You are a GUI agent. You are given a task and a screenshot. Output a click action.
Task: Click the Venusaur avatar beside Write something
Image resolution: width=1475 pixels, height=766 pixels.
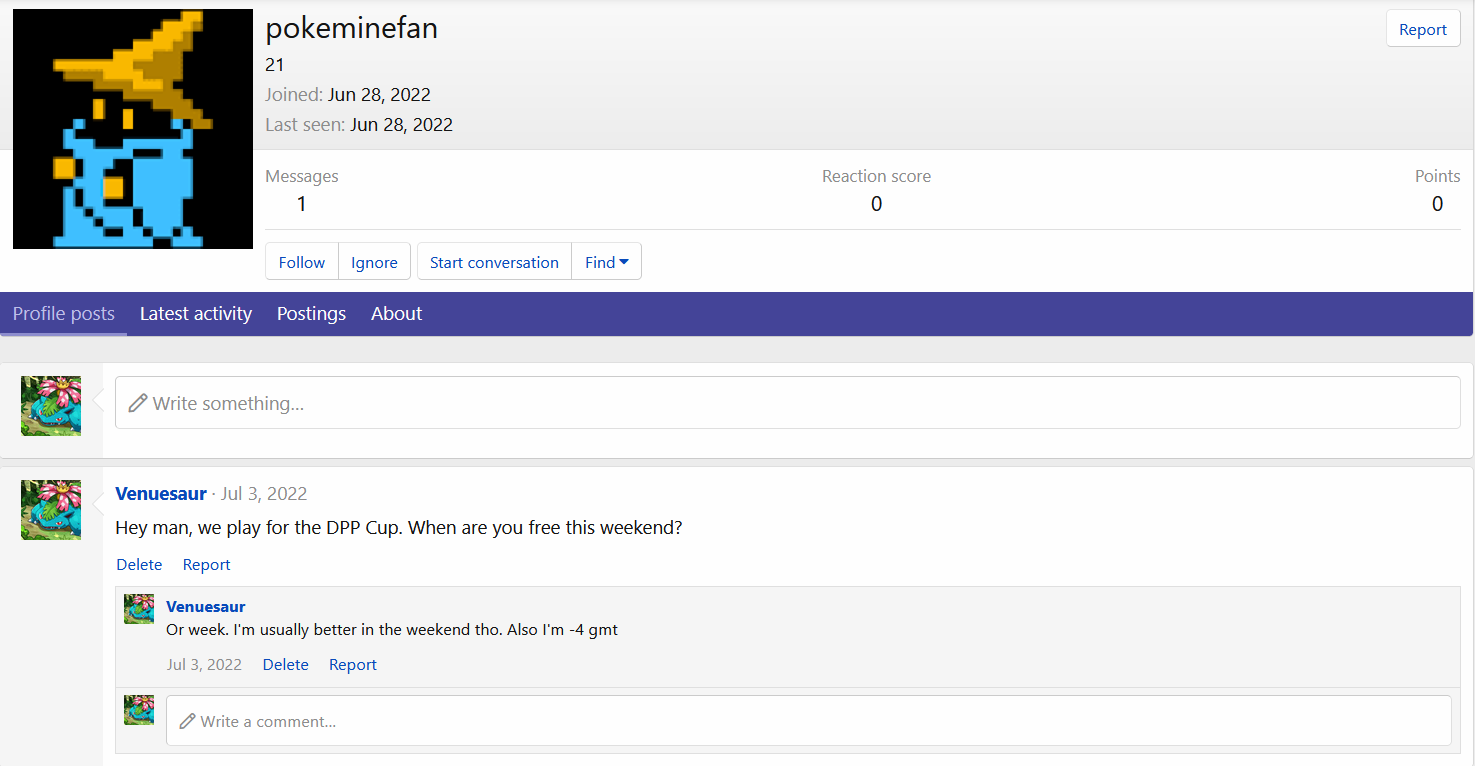(x=51, y=406)
